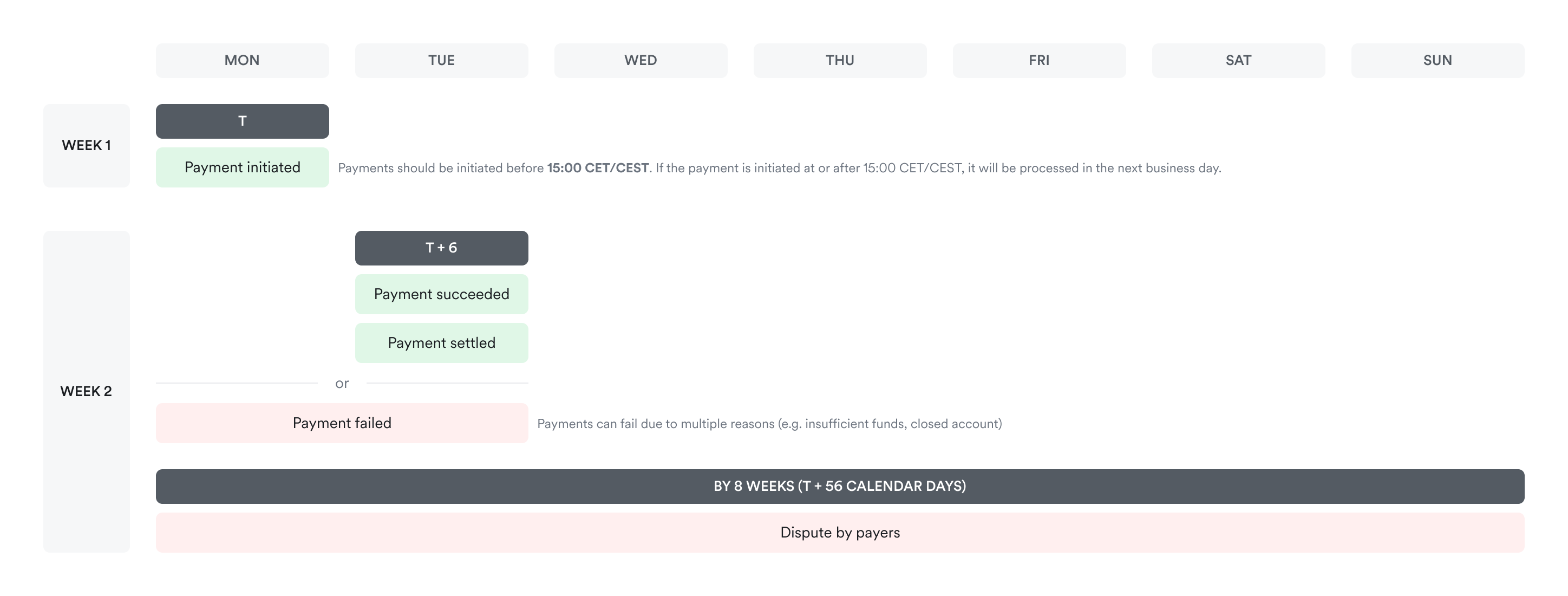Viewport: 1568px width, 596px height.
Task: Click the Payment succeeded box
Action: tap(441, 294)
